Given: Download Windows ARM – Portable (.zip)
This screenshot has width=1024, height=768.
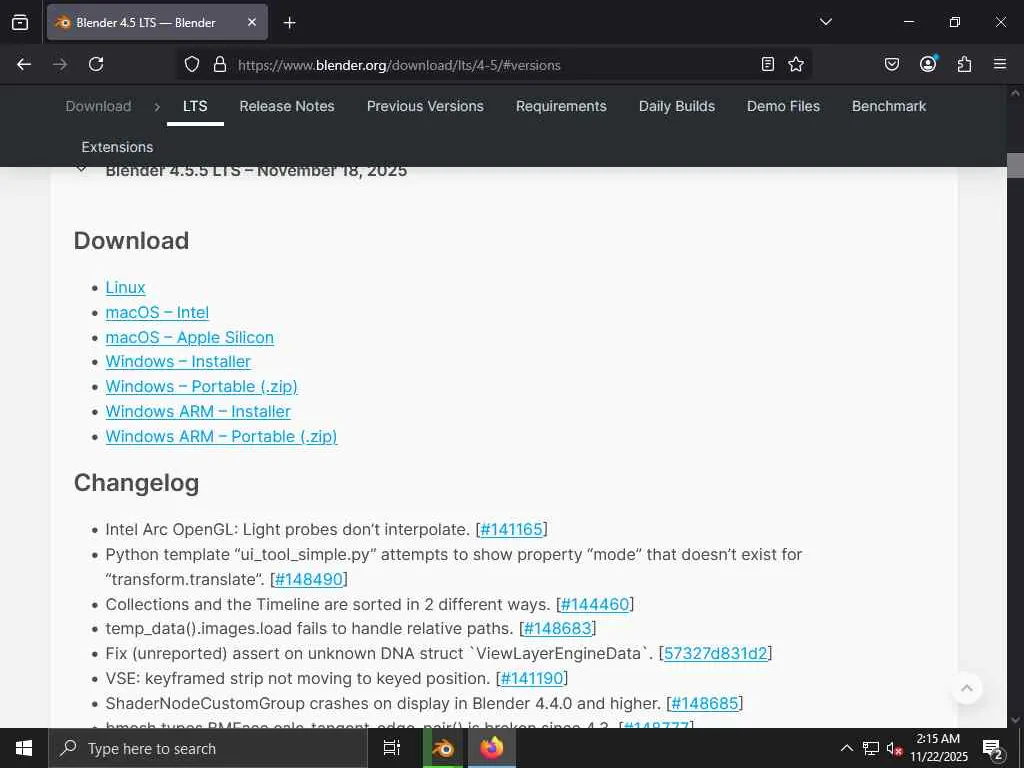Looking at the screenshot, I should click(x=221, y=436).
